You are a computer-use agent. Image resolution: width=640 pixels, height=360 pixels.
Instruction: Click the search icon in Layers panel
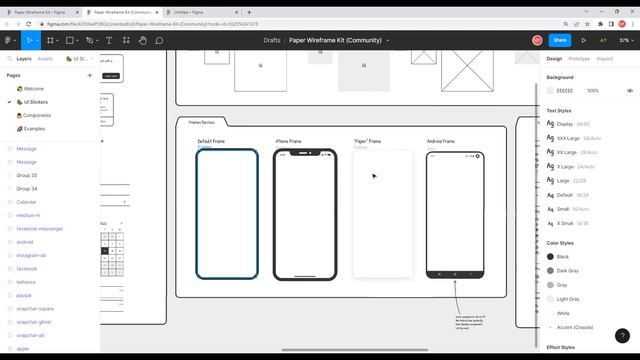point(9,59)
